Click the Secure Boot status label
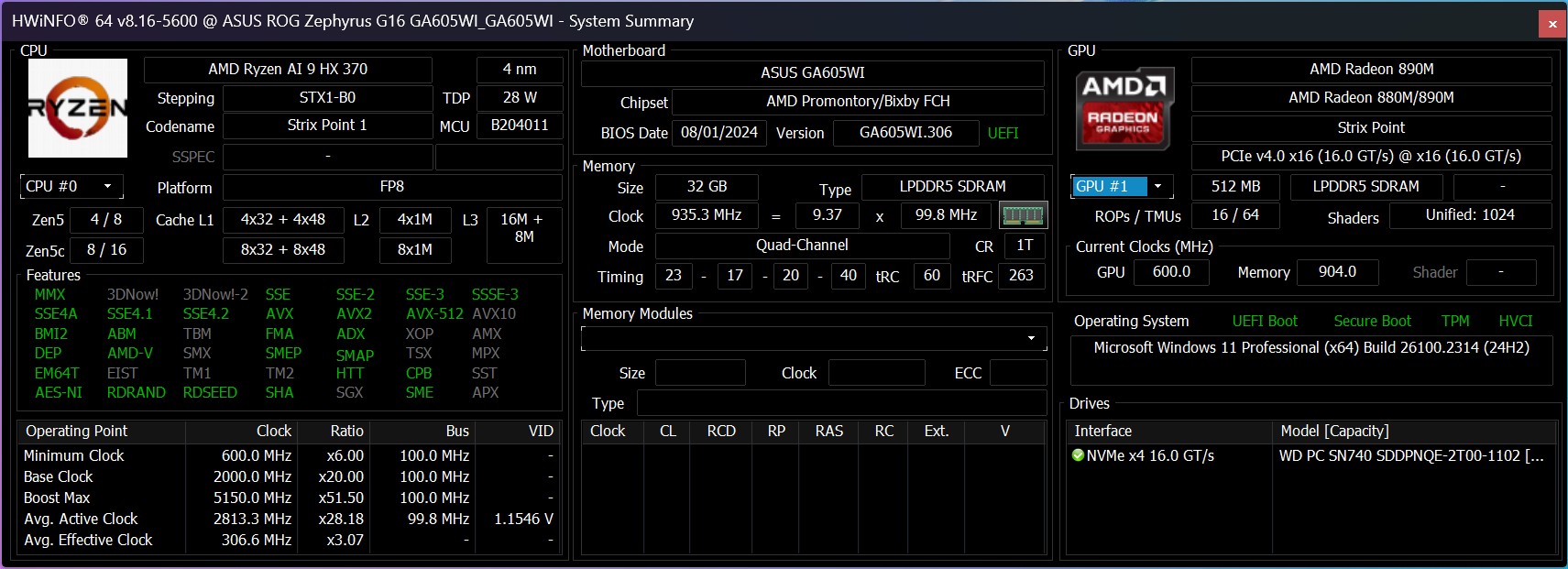 click(x=1373, y=321)
